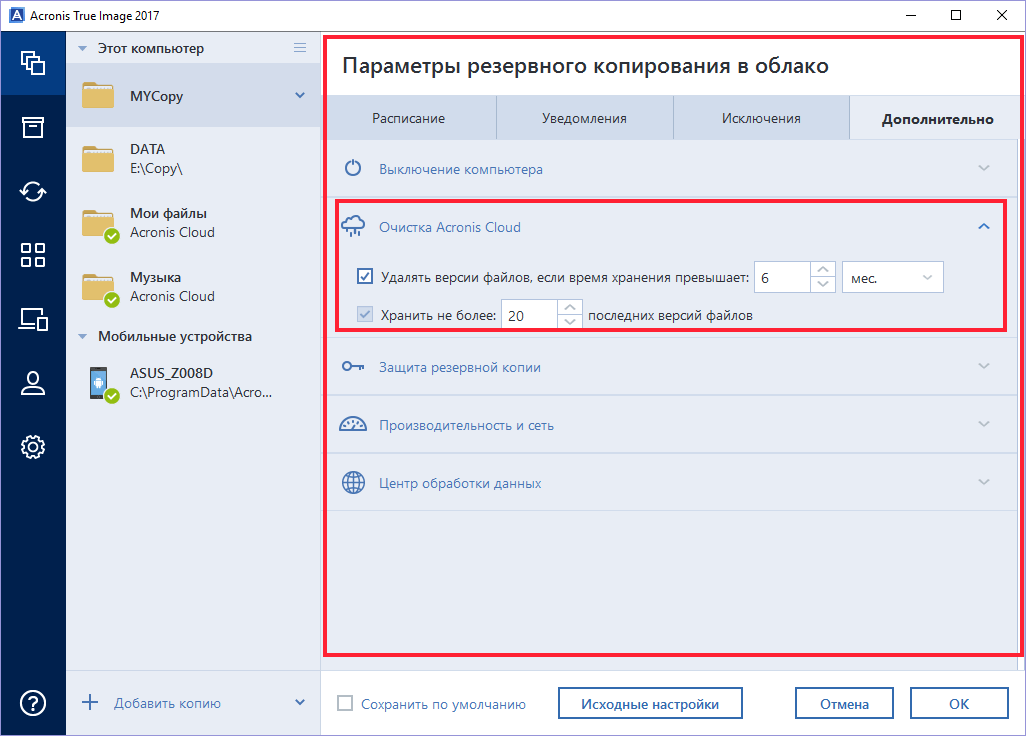Open the Account profile icon
Viewport: 1026px width, 736px height.
(x=33, y=383)
